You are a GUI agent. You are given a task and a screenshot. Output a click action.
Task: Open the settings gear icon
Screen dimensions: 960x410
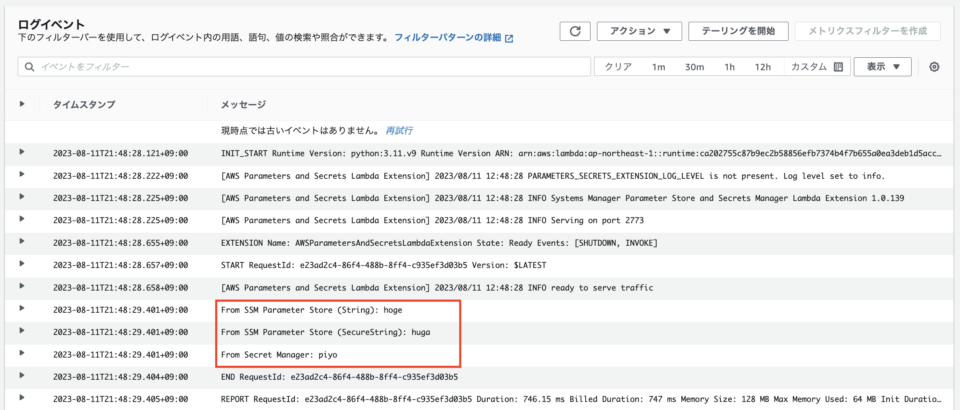pyautogui.click(x=934, y=67)
